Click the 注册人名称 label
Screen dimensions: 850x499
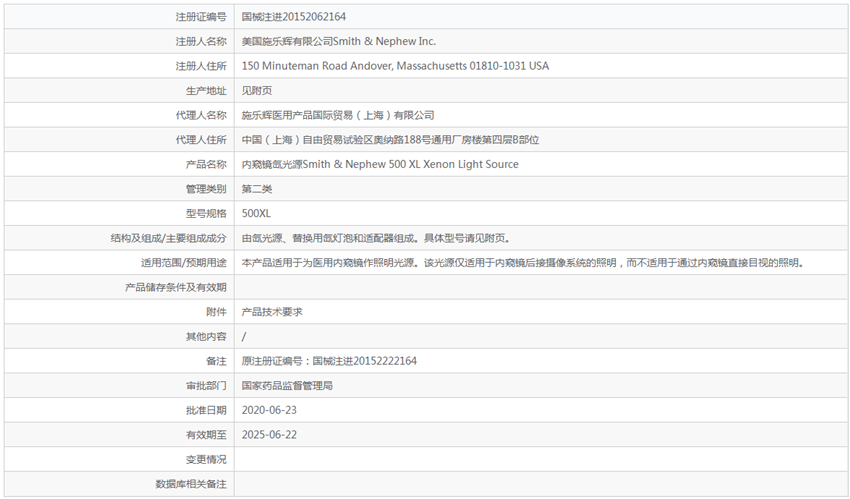(x=201, y=42)
